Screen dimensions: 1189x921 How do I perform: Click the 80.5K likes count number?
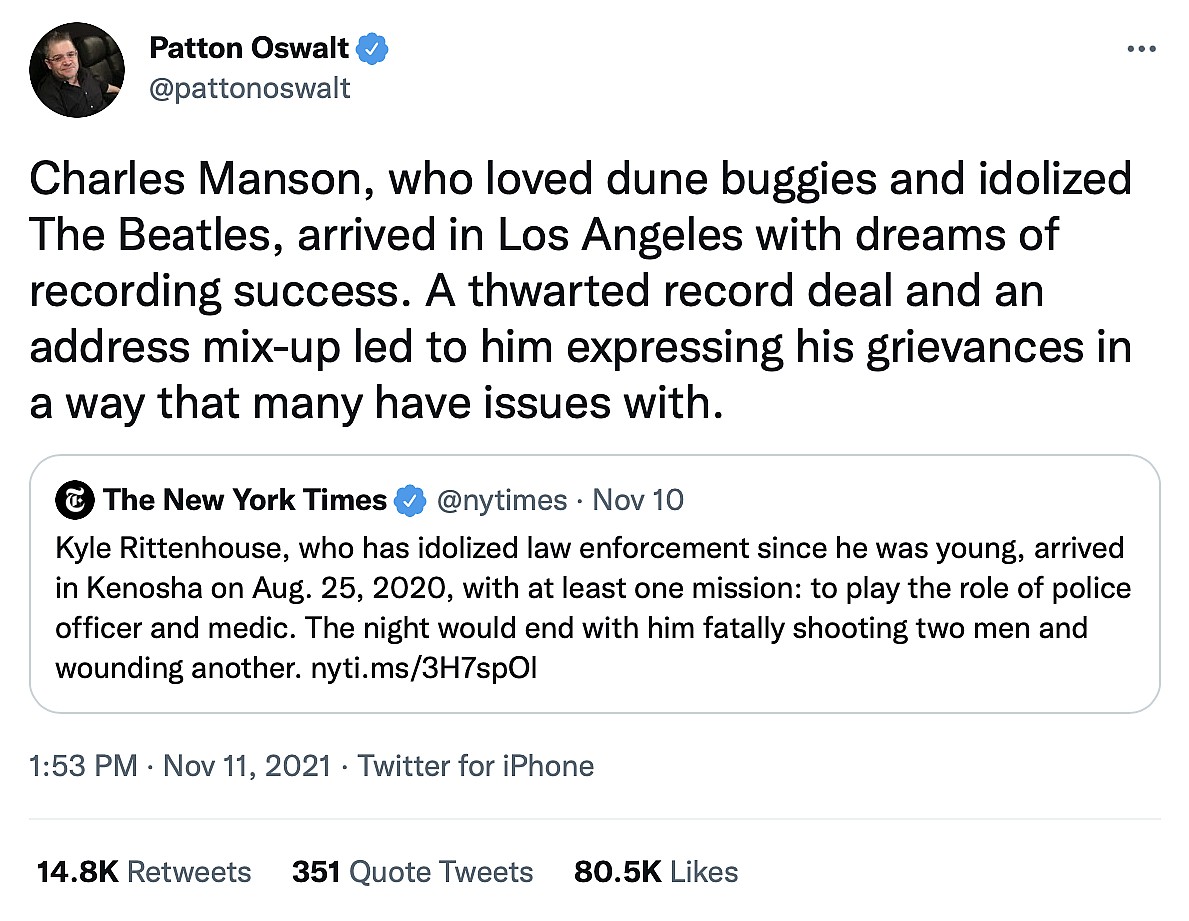tap(617, 871)
